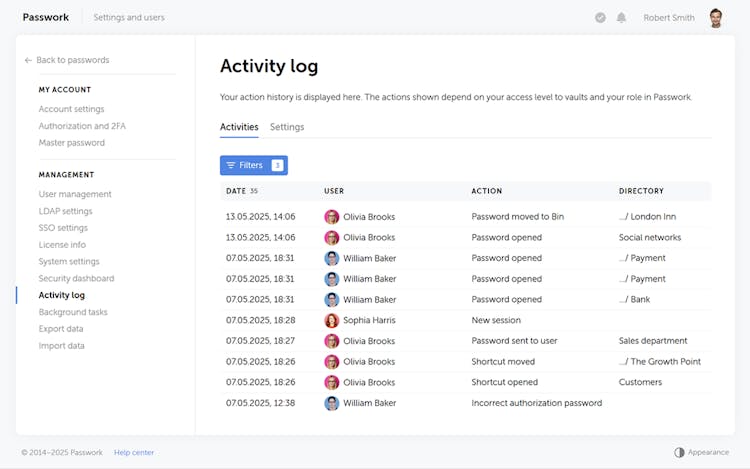
Task: Click Olivia Brooks's avatar in first row
Action: click(332, 216)
